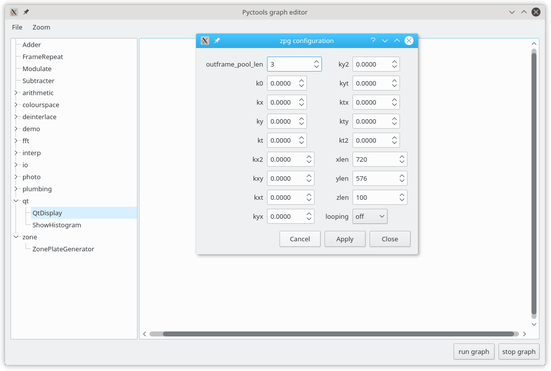Click the help question mark in the dialog title bar
This screenshot has width=551, height=371.
coord(373,41)
